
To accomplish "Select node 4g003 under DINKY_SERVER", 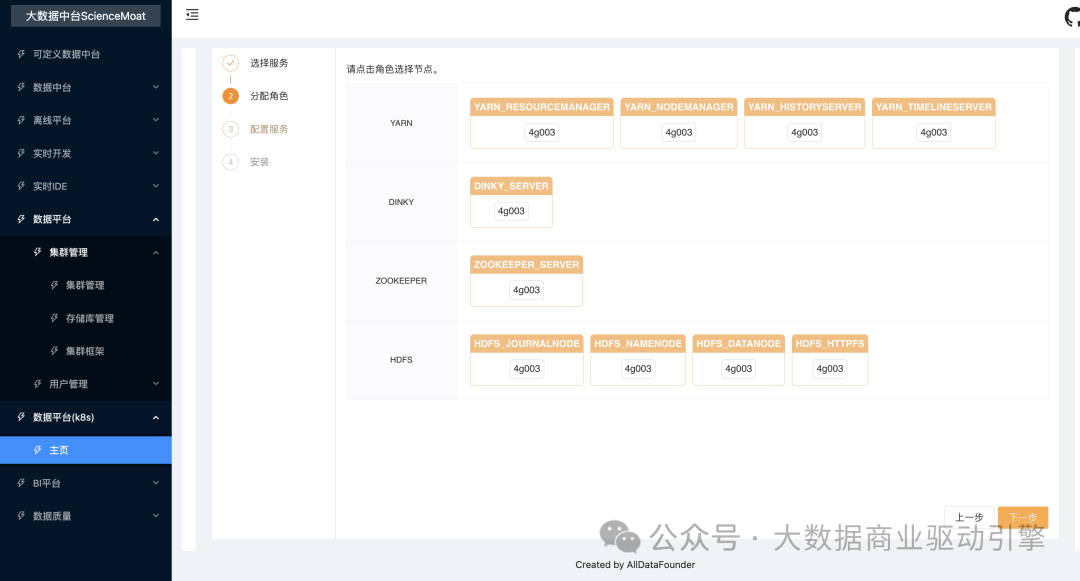I will point(511,211).
